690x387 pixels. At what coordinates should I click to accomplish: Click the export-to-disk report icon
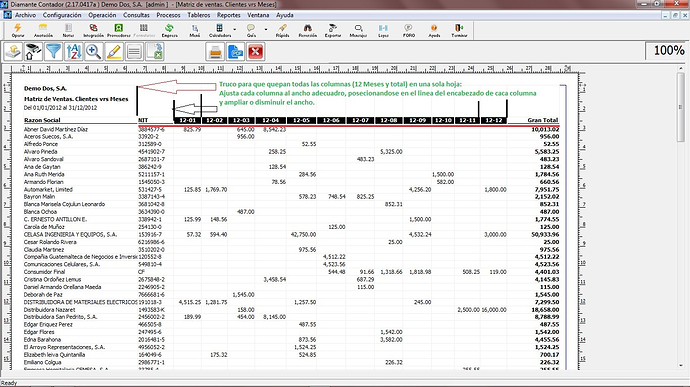pos(13,52)
